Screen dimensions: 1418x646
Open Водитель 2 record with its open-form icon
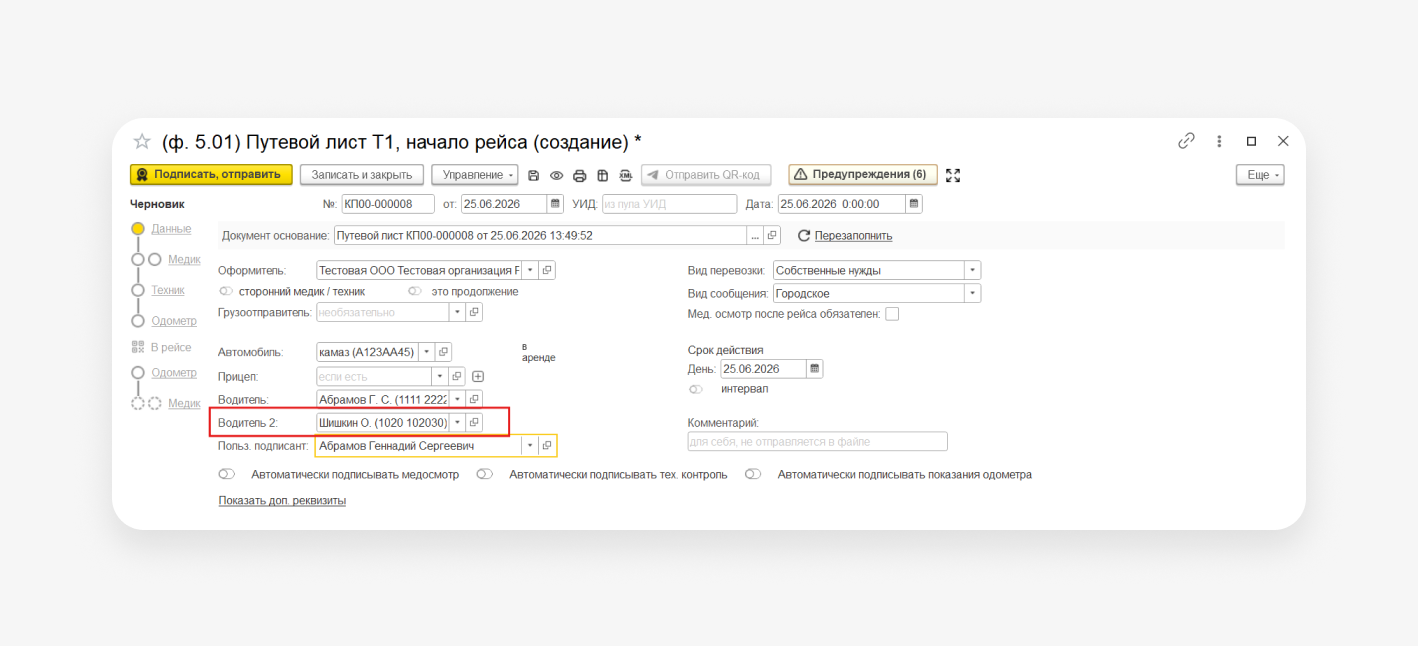(x=474, y=422)
